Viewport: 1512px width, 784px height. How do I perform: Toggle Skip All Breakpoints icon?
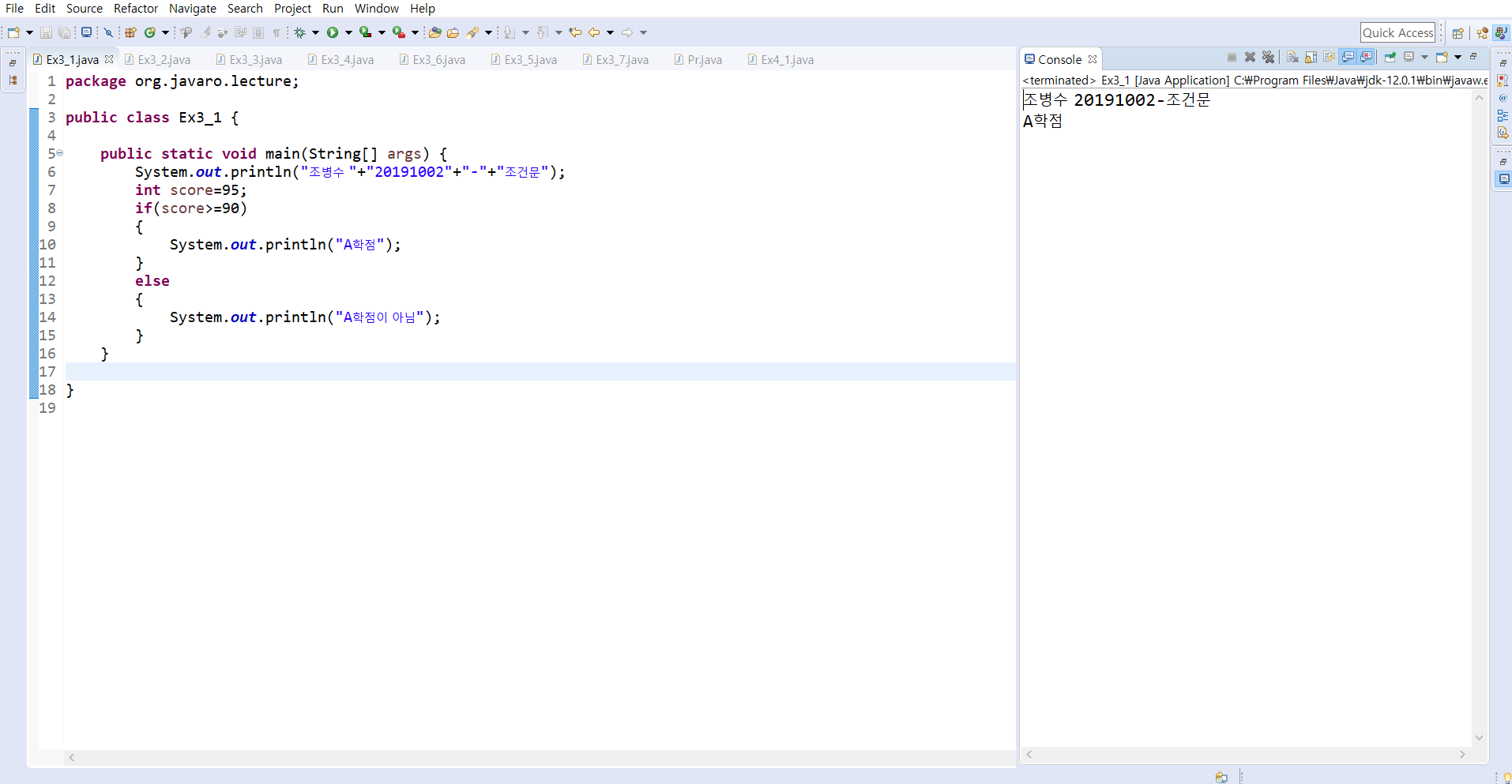[x=108, y=32]
